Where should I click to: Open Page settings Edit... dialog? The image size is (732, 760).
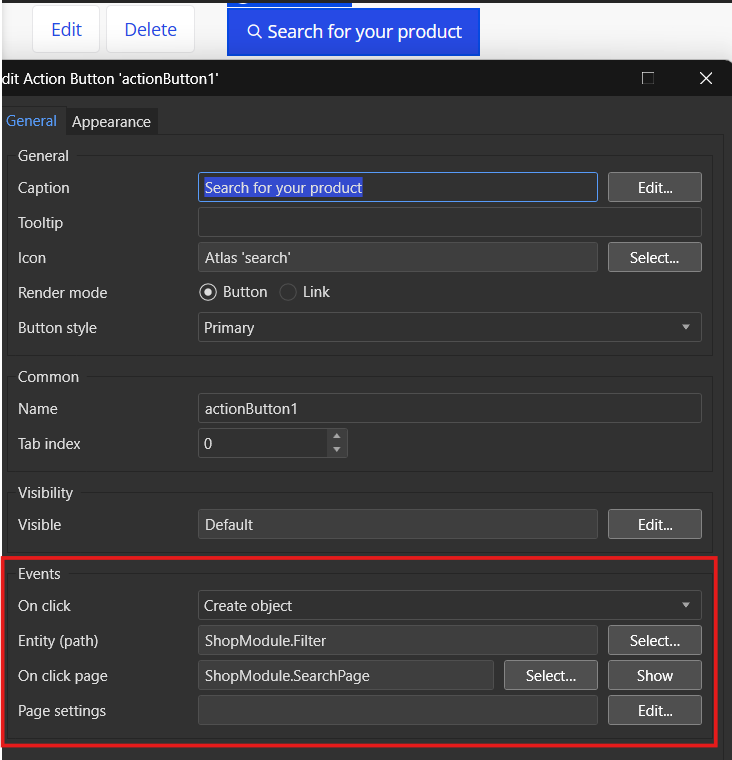[x=654, y=710]
